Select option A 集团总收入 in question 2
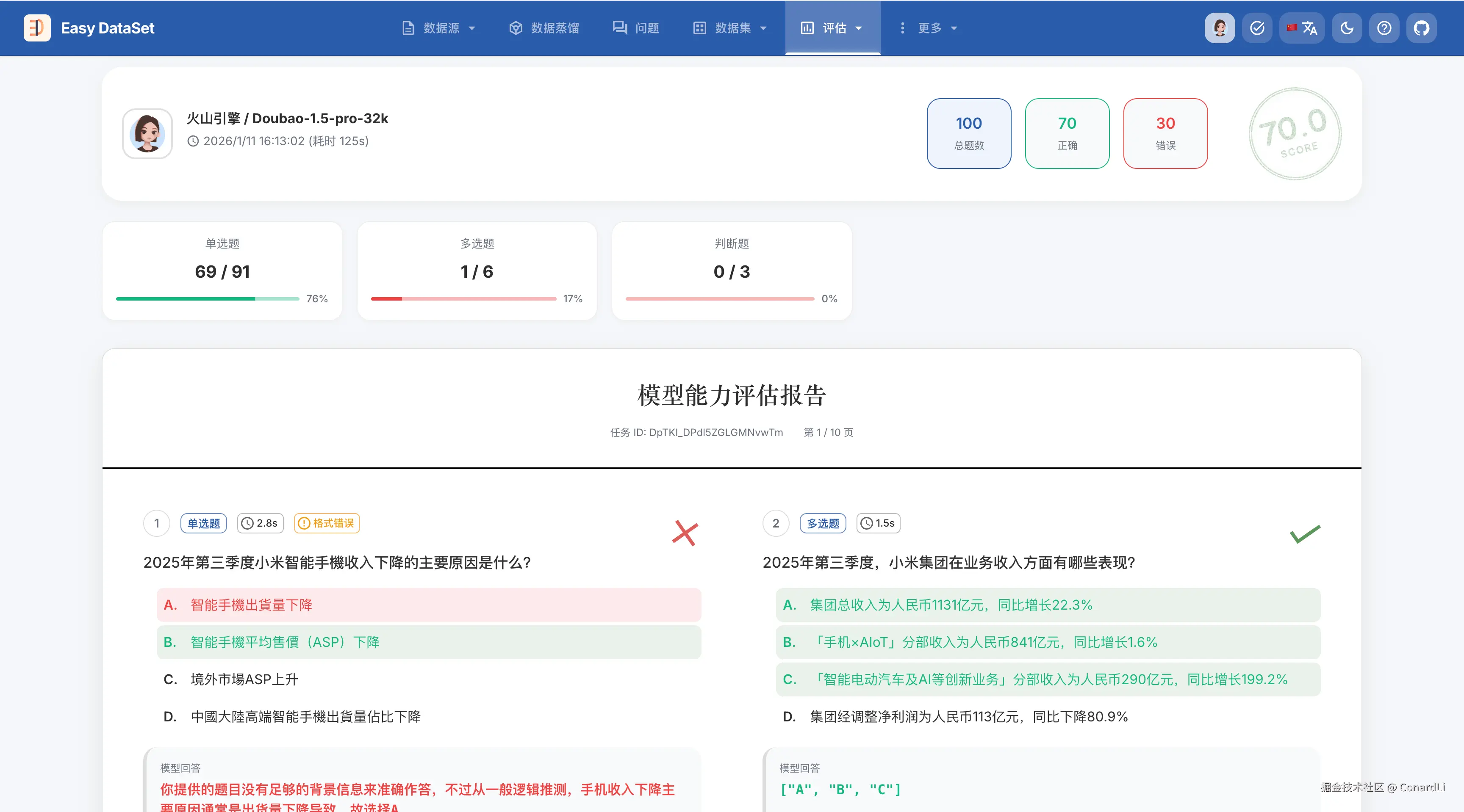1464x812 pixels. [1048, 605]
